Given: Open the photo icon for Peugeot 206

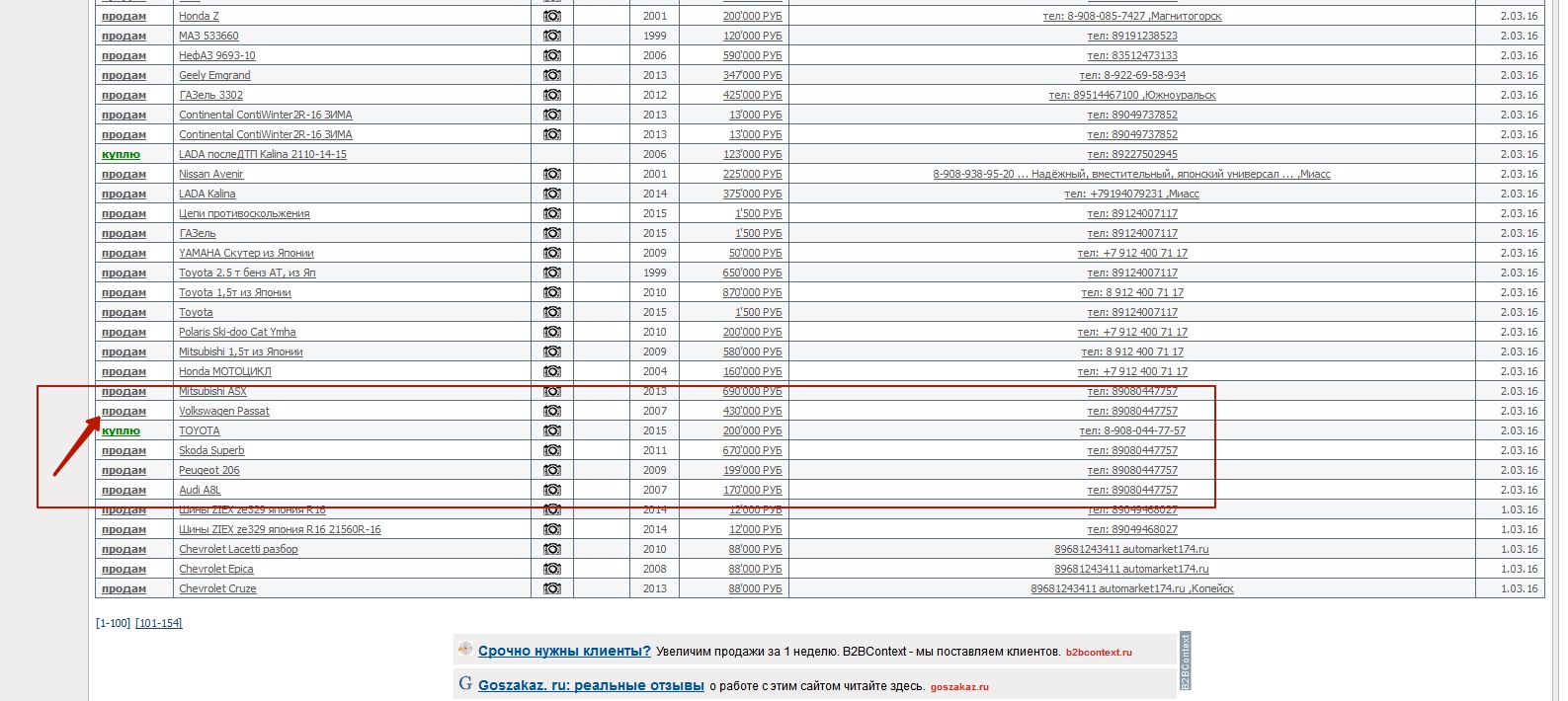Looking at the screenshot, I should (552, 470).
